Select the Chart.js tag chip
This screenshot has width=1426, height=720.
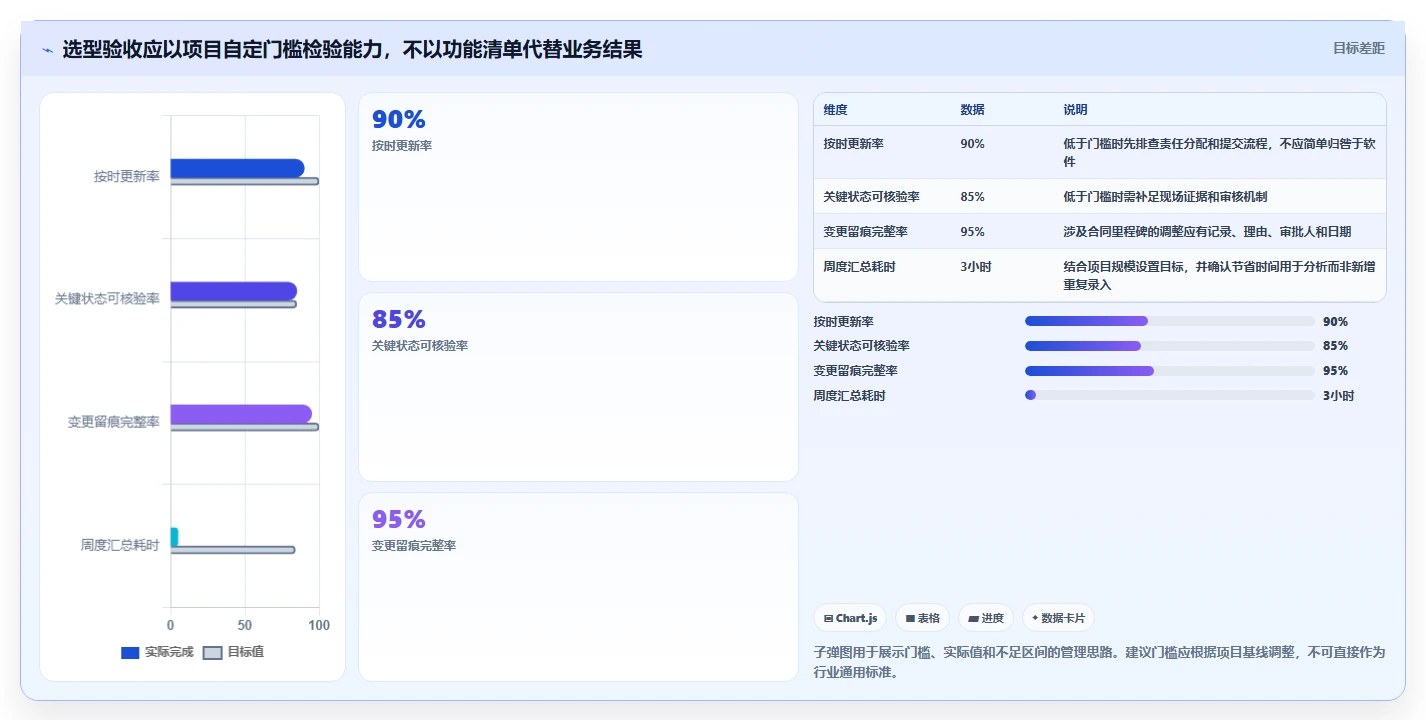click(850, 618)
